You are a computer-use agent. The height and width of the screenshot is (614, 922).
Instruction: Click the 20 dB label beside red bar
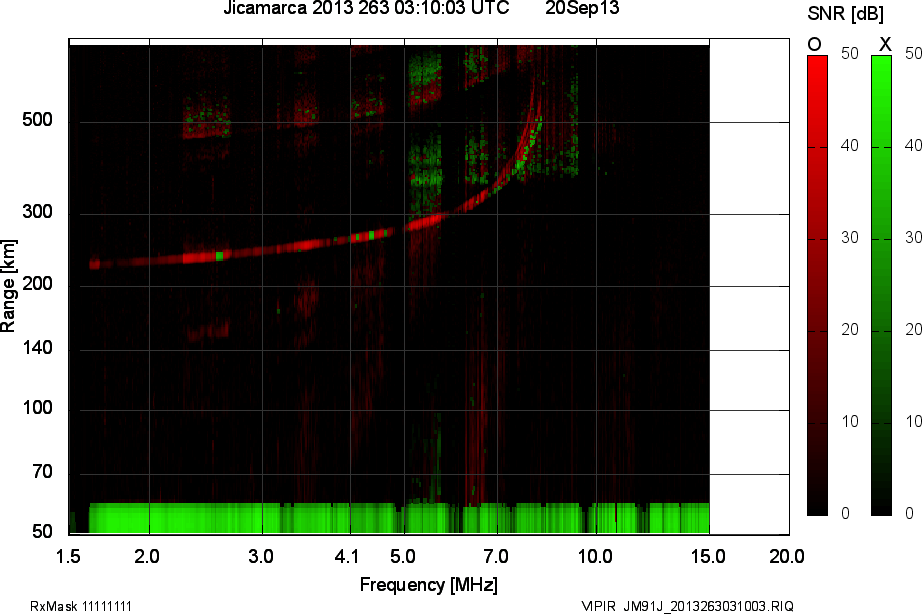[x=850, y=329]
